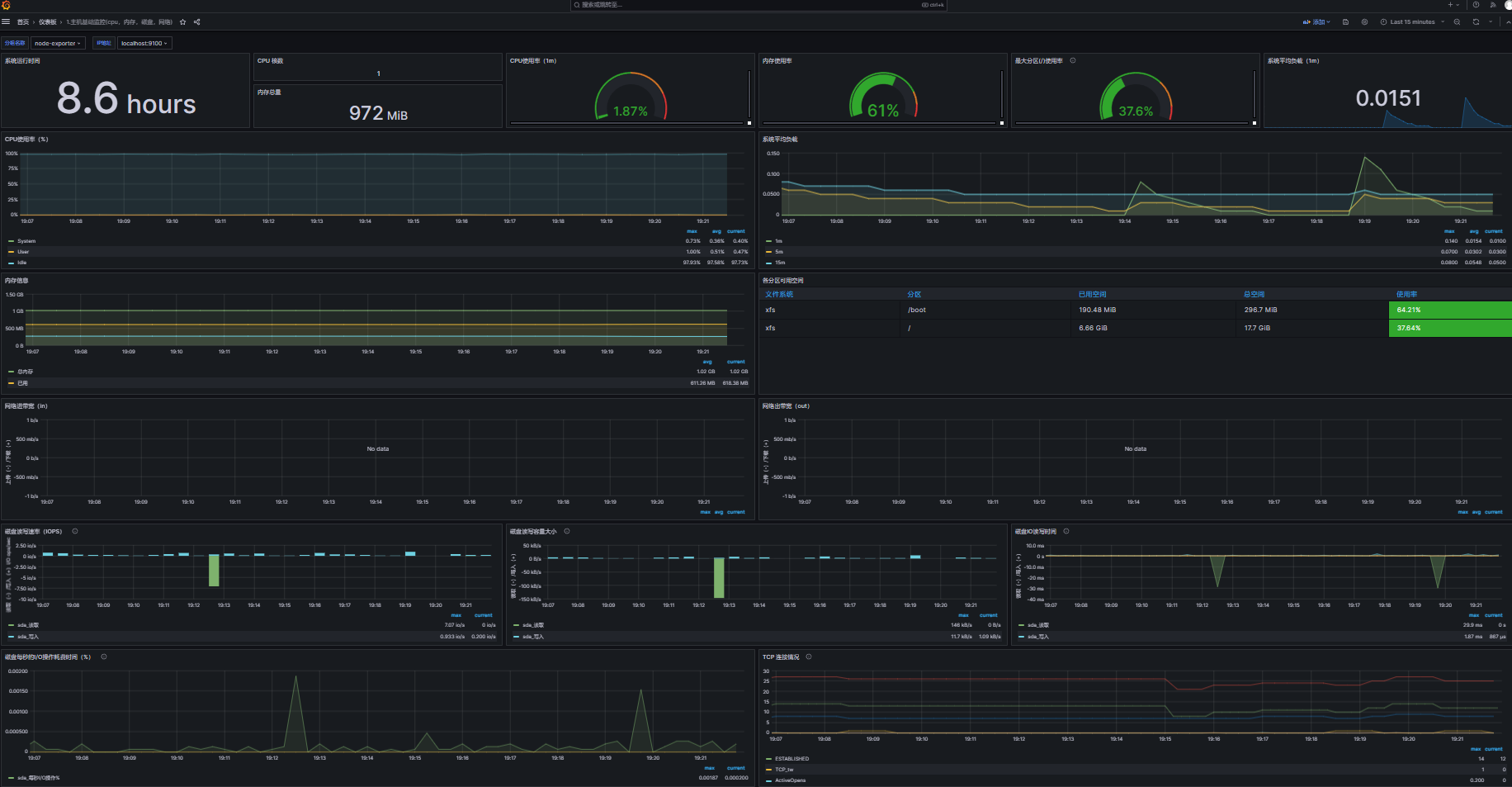Image resolution: width=1512 pixels, height=787 pixels.
Task: Go to 首页 in the breadcrumb
Action: coord(23,22)
